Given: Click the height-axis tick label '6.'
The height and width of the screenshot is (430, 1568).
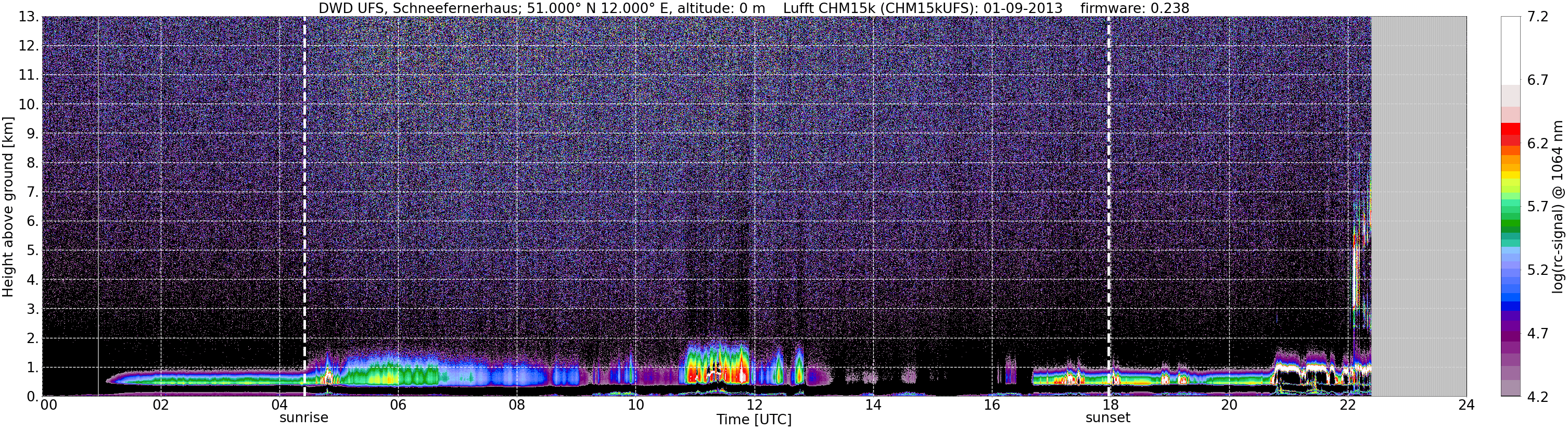Looking at the screenshot, I should point(32,222).
